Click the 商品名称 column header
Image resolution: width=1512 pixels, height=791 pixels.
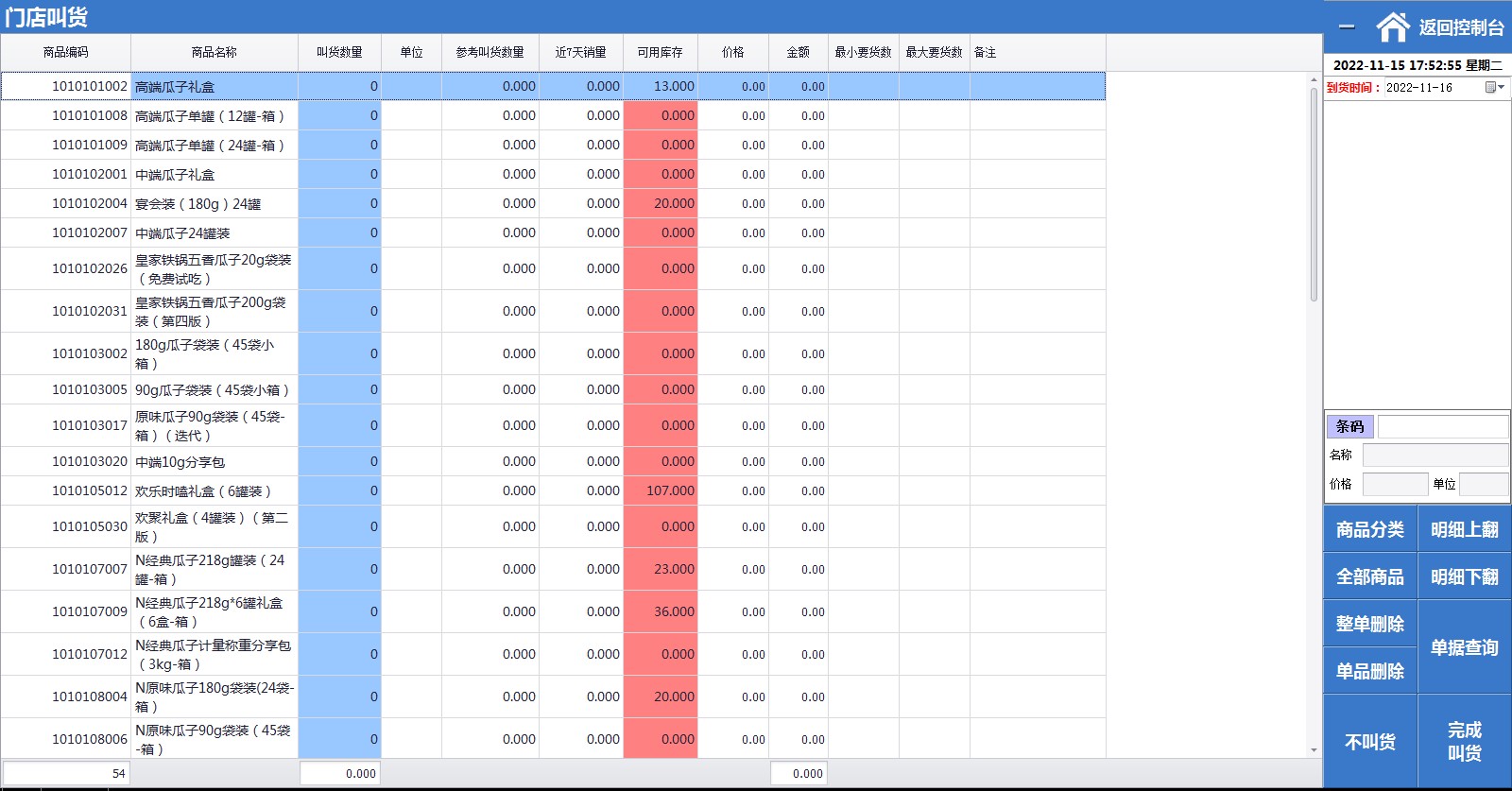[x=215, y=52]
